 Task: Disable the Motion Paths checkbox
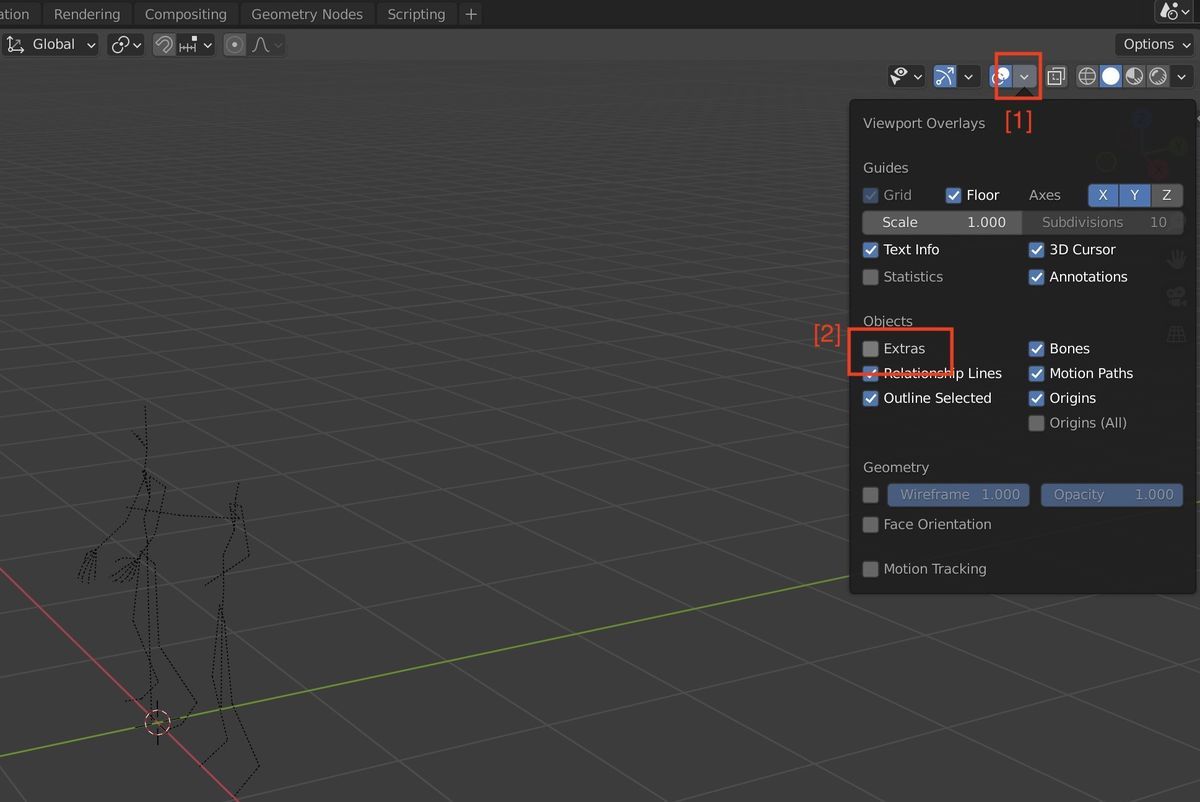tap(1037, 373)
